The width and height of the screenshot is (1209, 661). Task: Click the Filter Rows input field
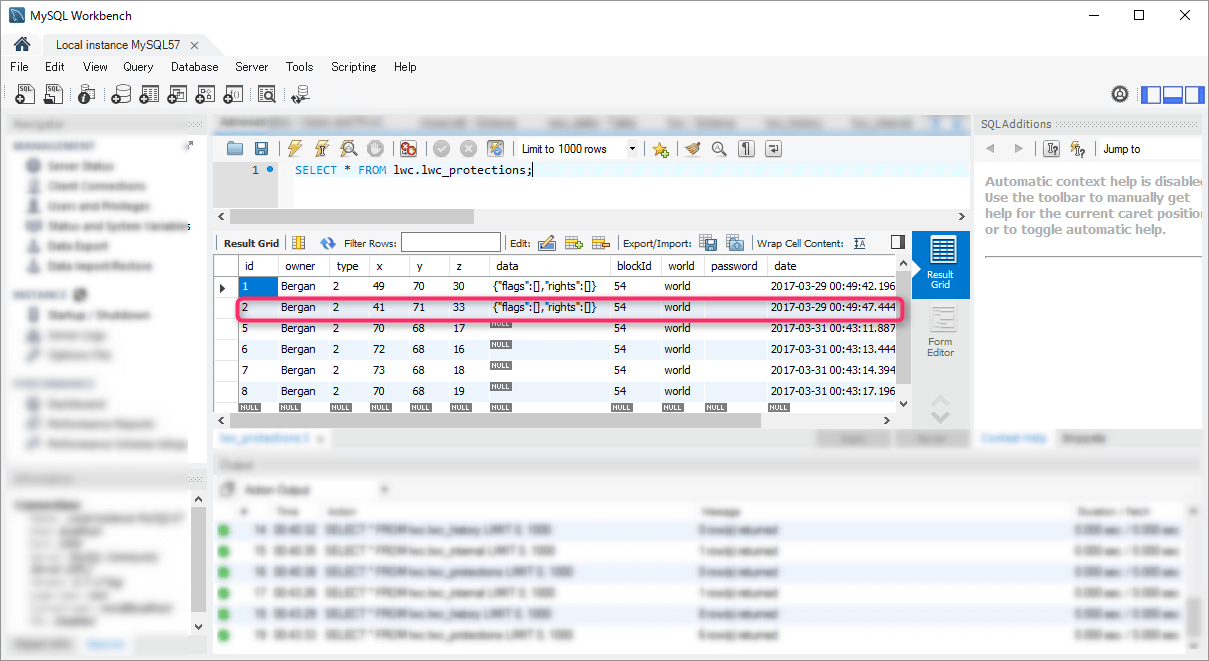(x=450, y=243)
